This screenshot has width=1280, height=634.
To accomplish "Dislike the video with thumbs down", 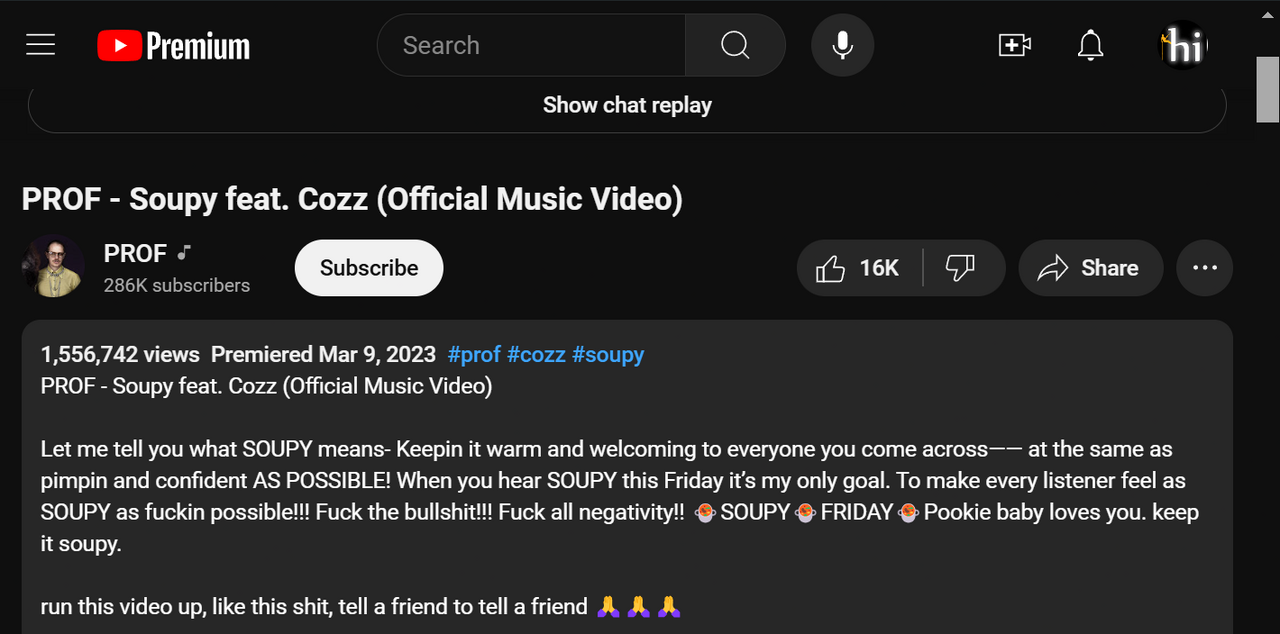I will pyautogui.click(x=961, y=268).
